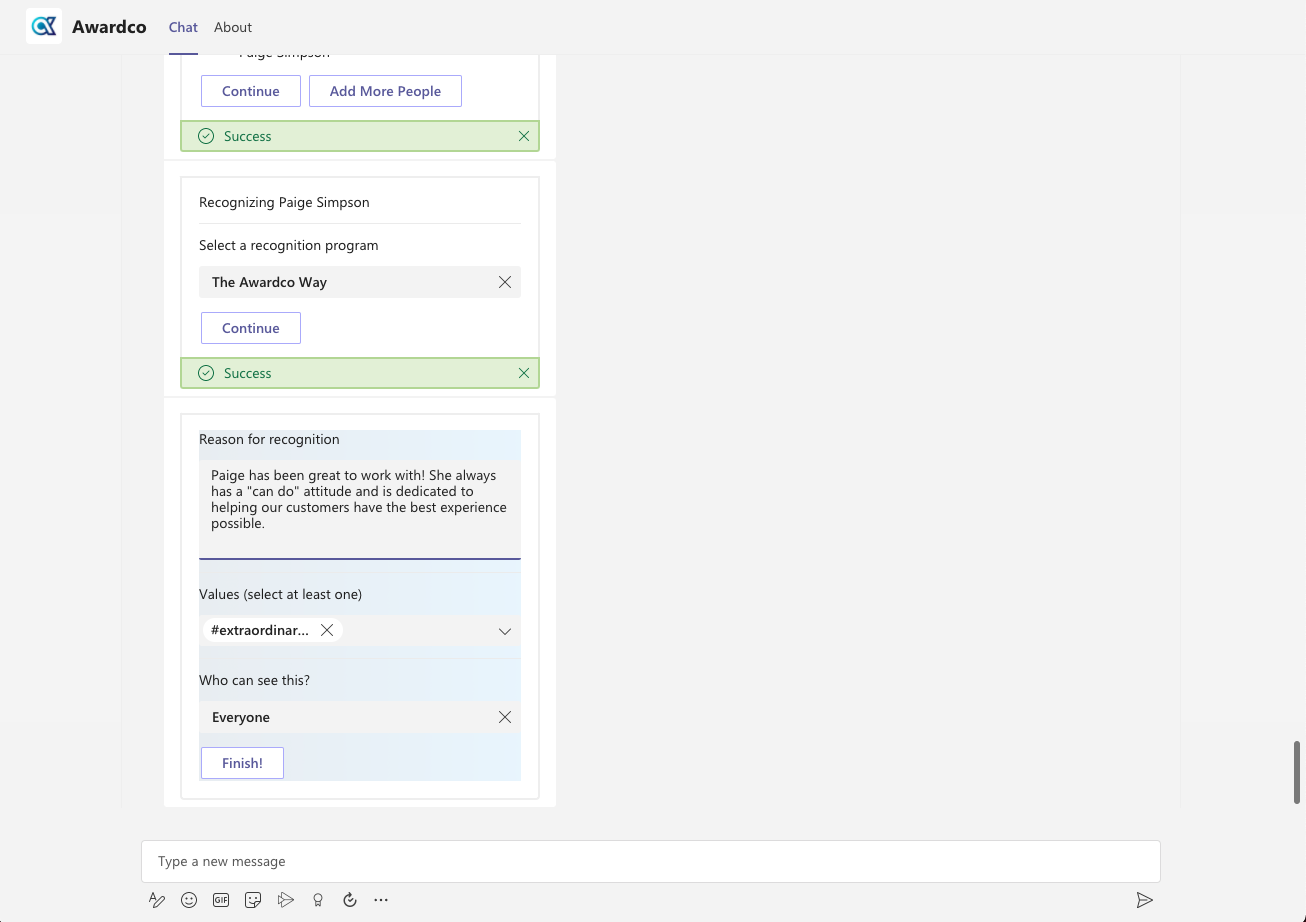Send the message with the send arrow
This screenshot has width=1306, height=922.
1145,900
